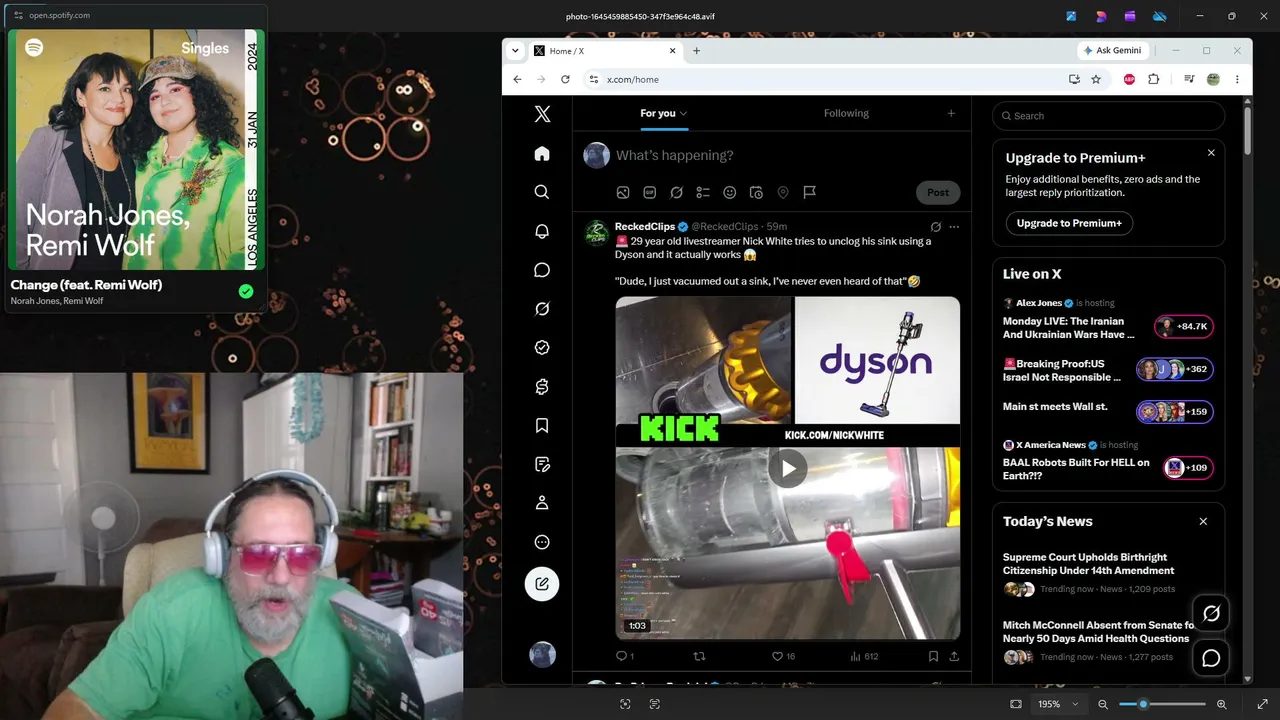The width and height of the screenshot is (1280, 720).
Task: Open browser media controls icon
Action: [x=1189, y=79]
